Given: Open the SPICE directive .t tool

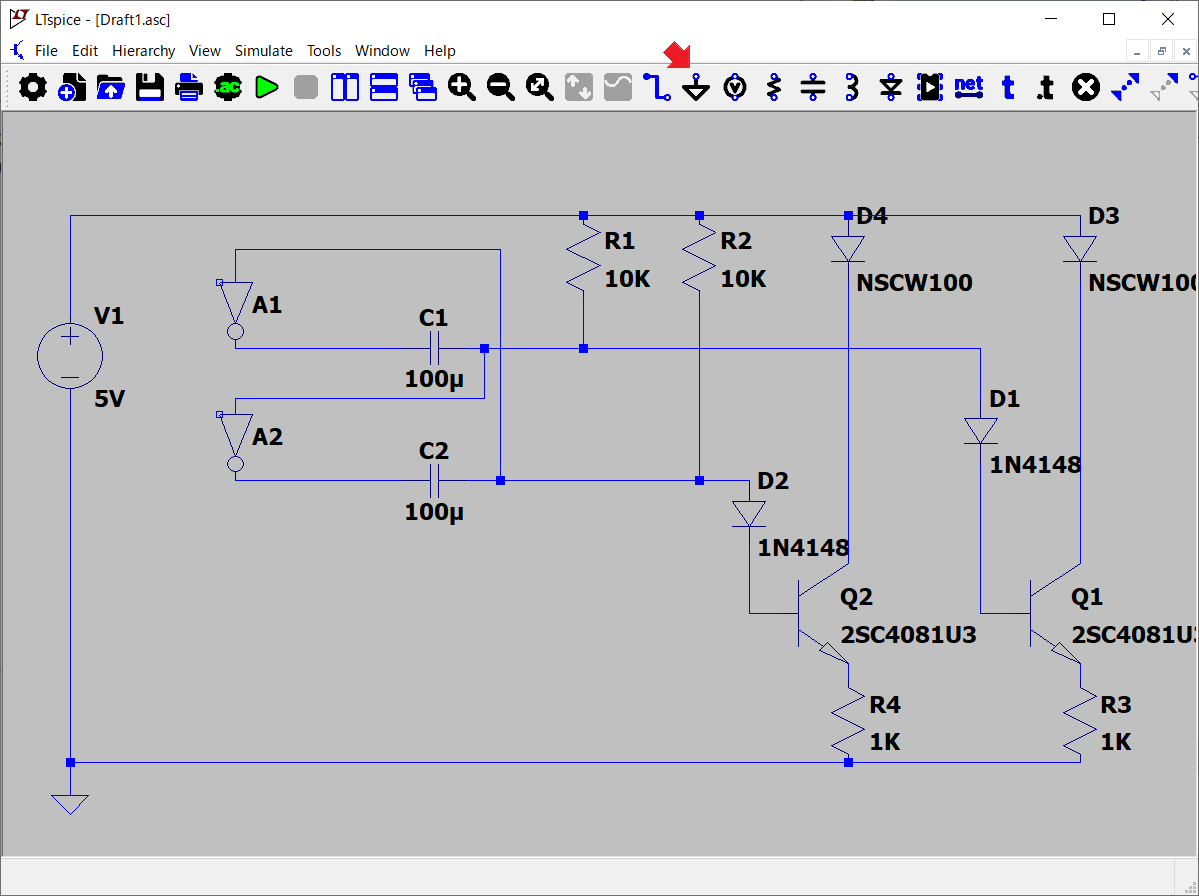Looking at the screenshot, I should [1046, 88].
